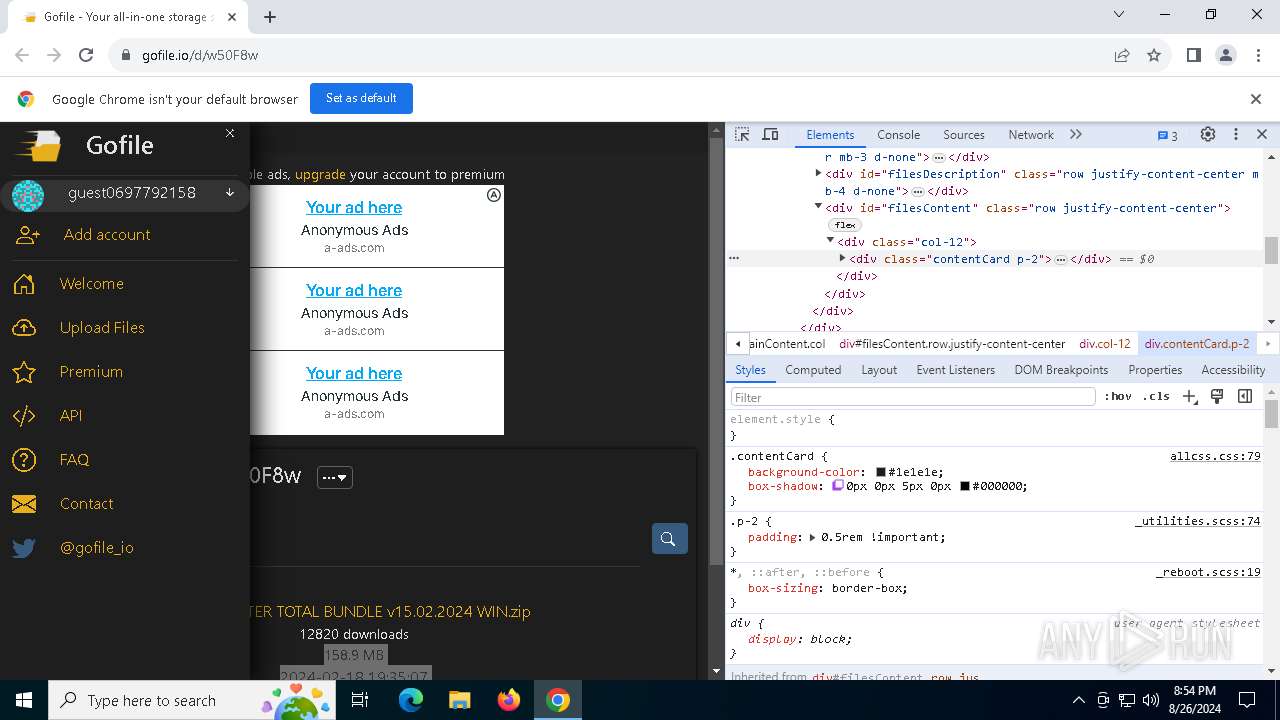Click the first Your ad here link

click(354, 207)
